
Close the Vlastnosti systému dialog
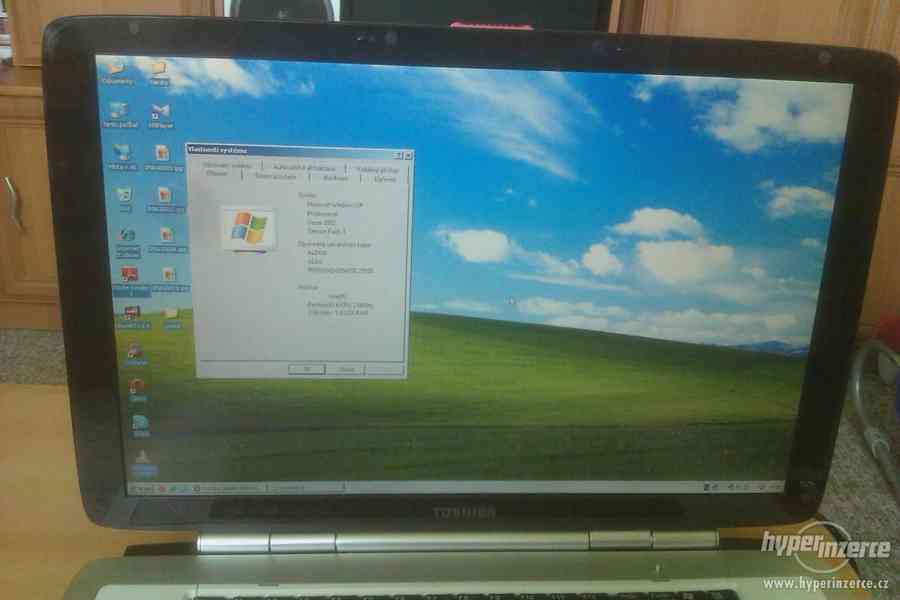click(408, 156)
